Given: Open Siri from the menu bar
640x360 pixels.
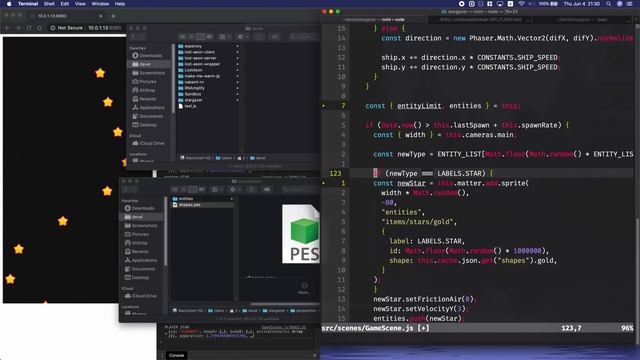Looking at the screenshot, I should [x=620, y=4].
